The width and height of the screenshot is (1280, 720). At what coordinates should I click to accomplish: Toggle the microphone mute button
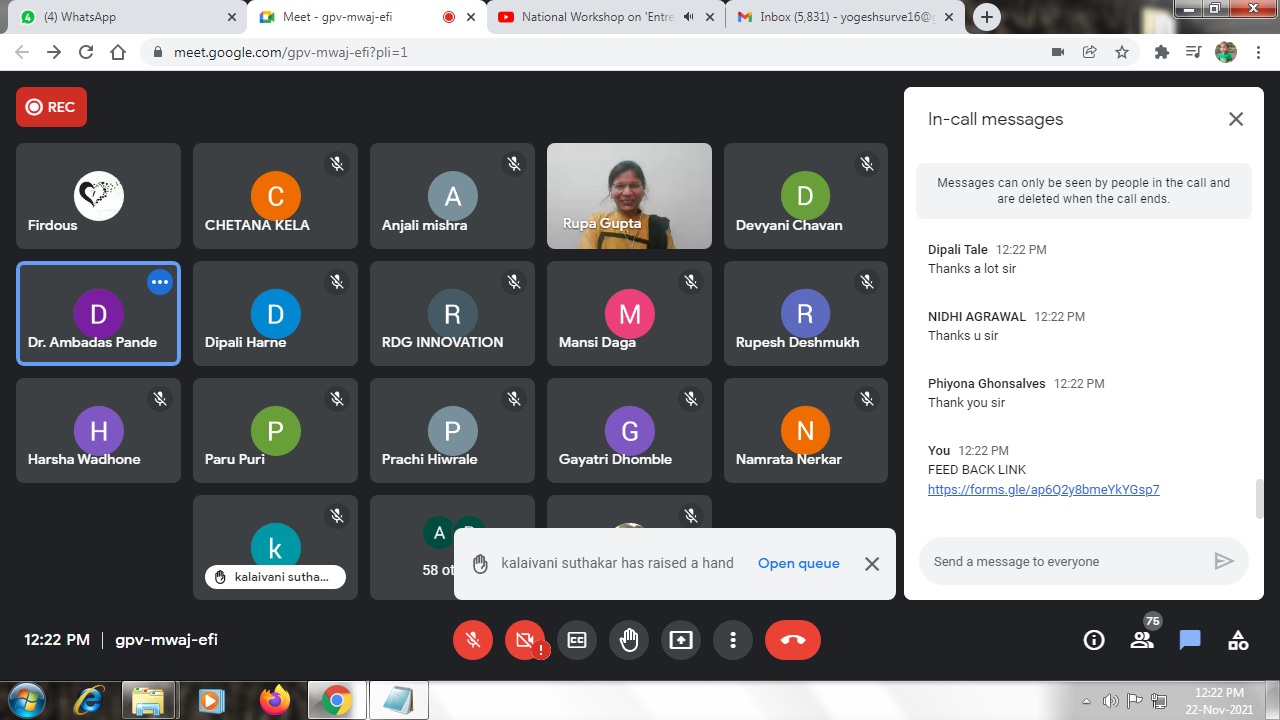point(473,640)
